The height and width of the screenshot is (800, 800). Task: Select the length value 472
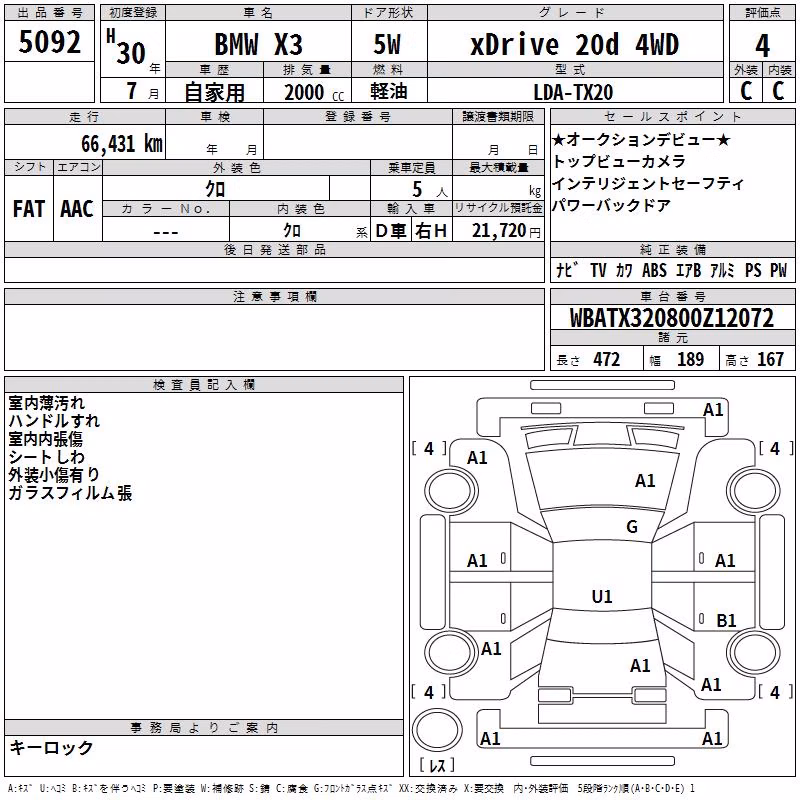pos(607,359)
